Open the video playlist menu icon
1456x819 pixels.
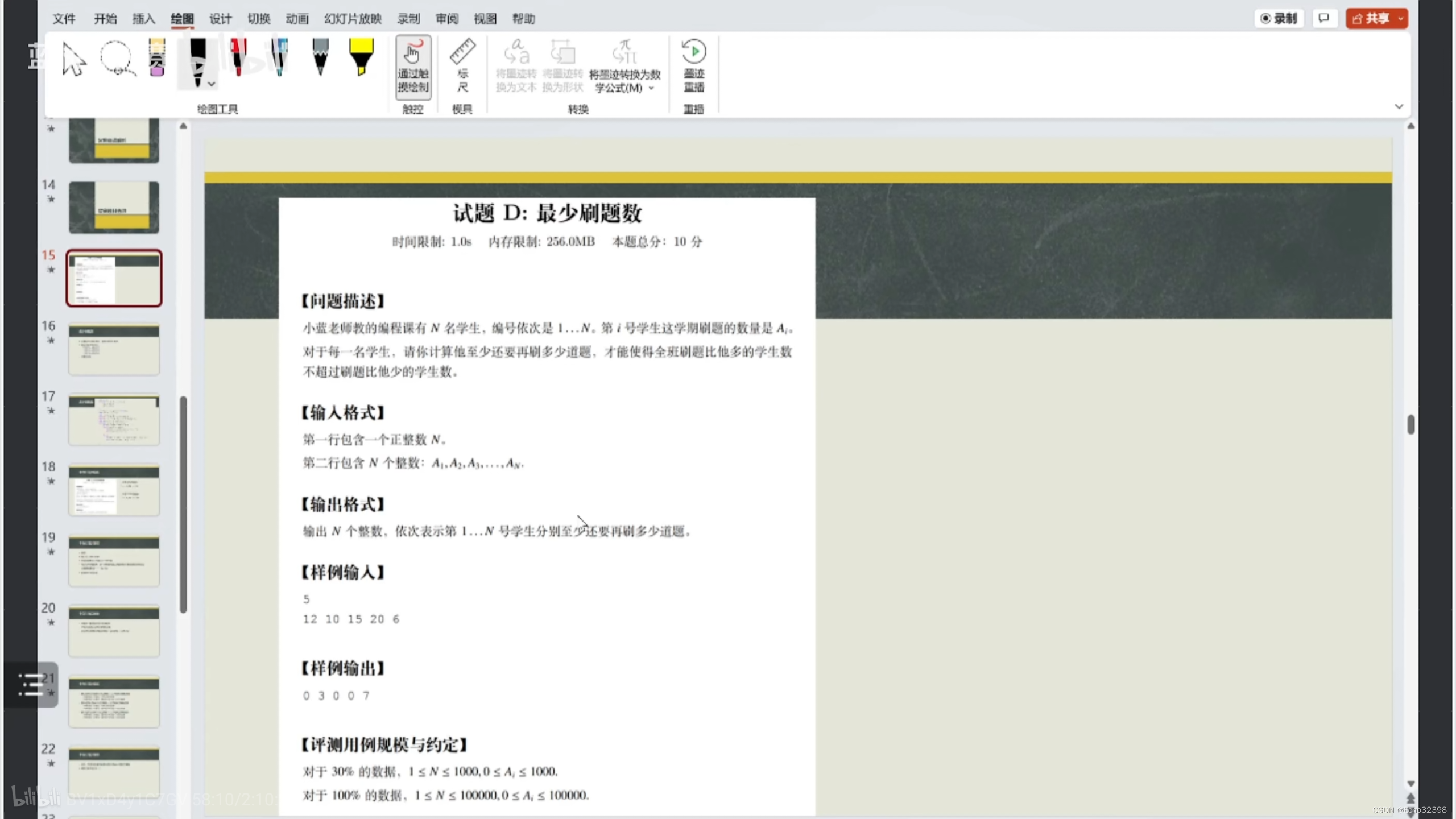click(31, 684)
